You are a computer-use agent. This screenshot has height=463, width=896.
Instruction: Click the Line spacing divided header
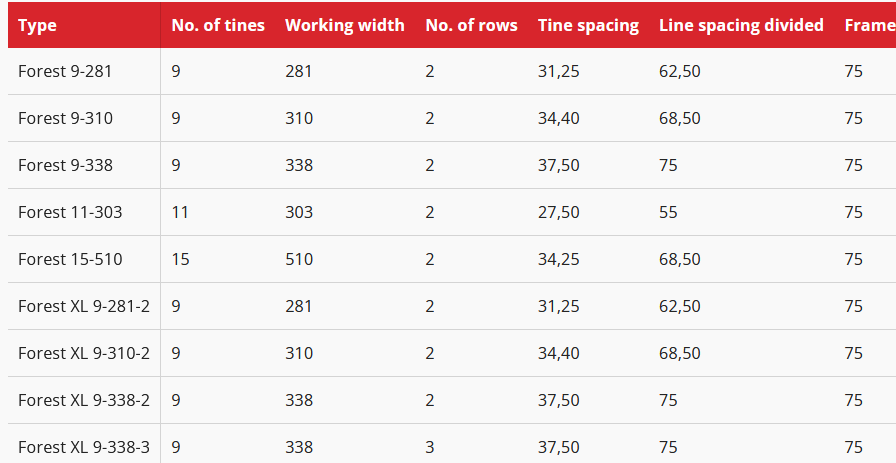click(x=741, y=25)
